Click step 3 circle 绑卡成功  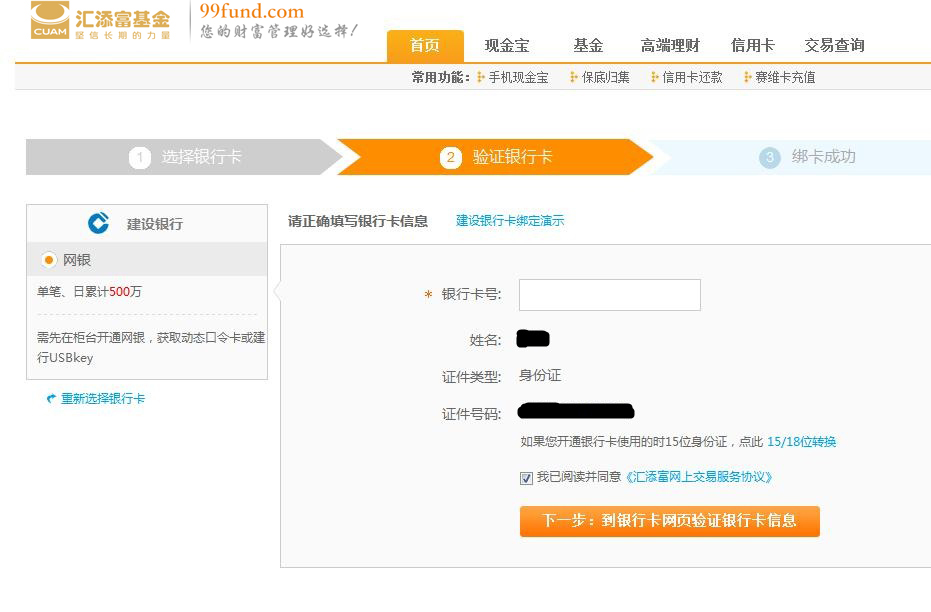pos(769,157)
